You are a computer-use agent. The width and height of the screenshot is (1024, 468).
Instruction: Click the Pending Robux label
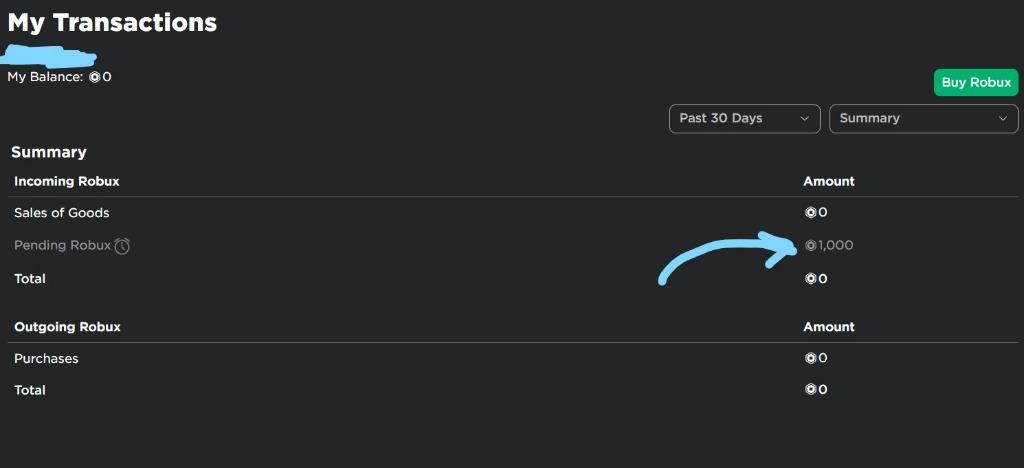pyautogui.click(x=62, y=245)
